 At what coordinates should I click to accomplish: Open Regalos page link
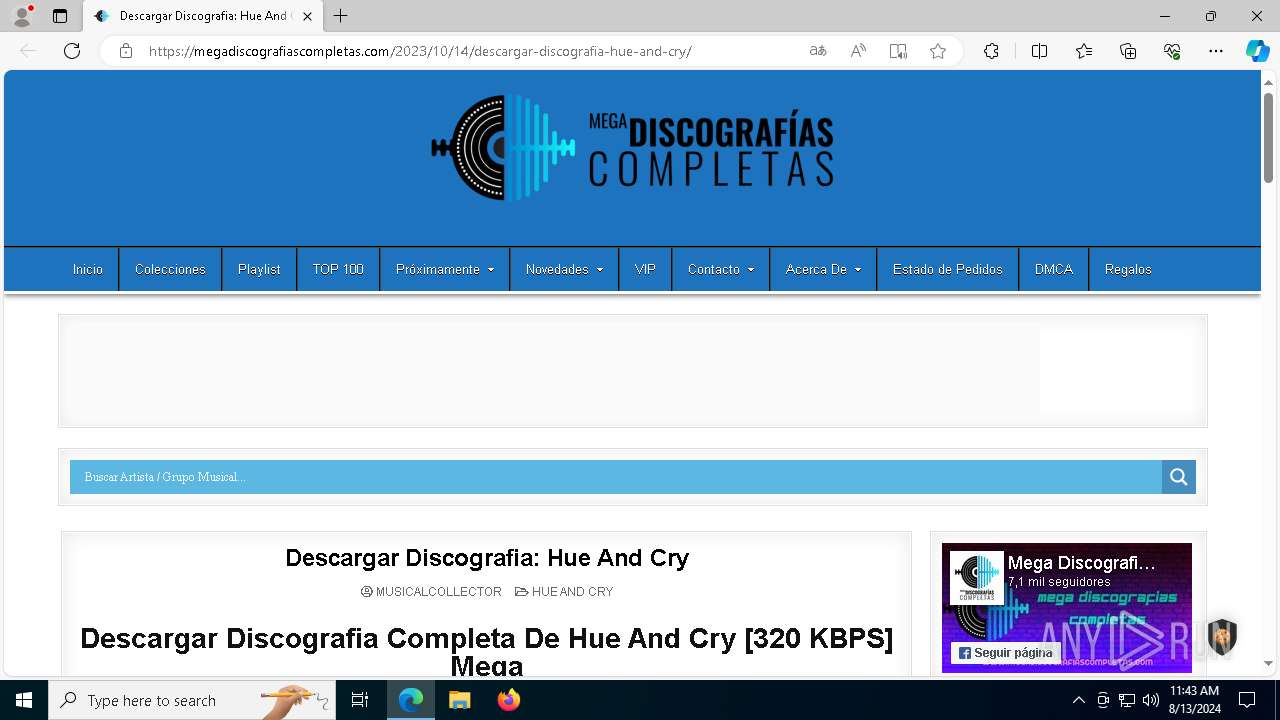(1128, 269)
